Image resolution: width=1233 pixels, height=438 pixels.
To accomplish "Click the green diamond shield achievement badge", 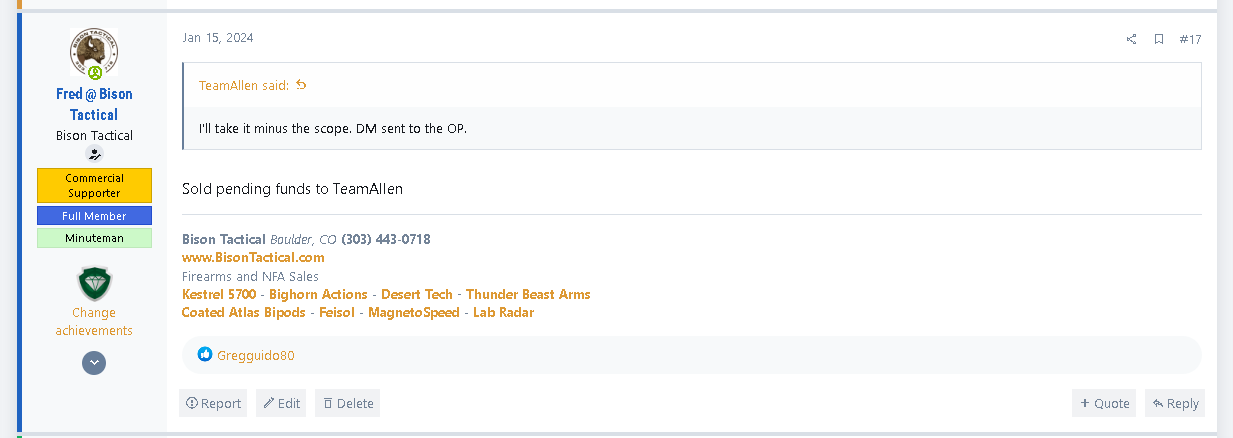I will [x=94, y=283].
